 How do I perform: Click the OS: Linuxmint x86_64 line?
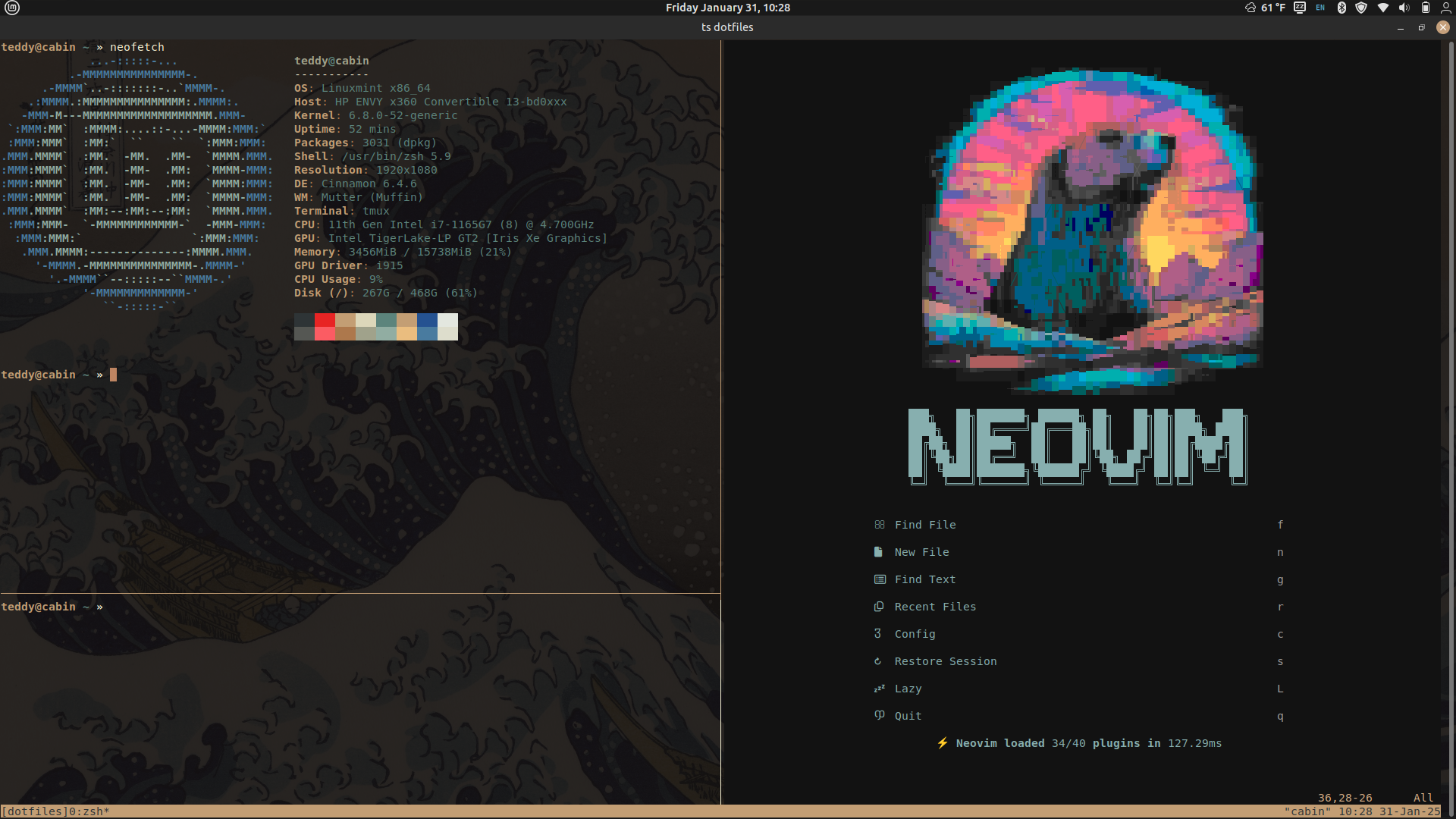point(362,88)
